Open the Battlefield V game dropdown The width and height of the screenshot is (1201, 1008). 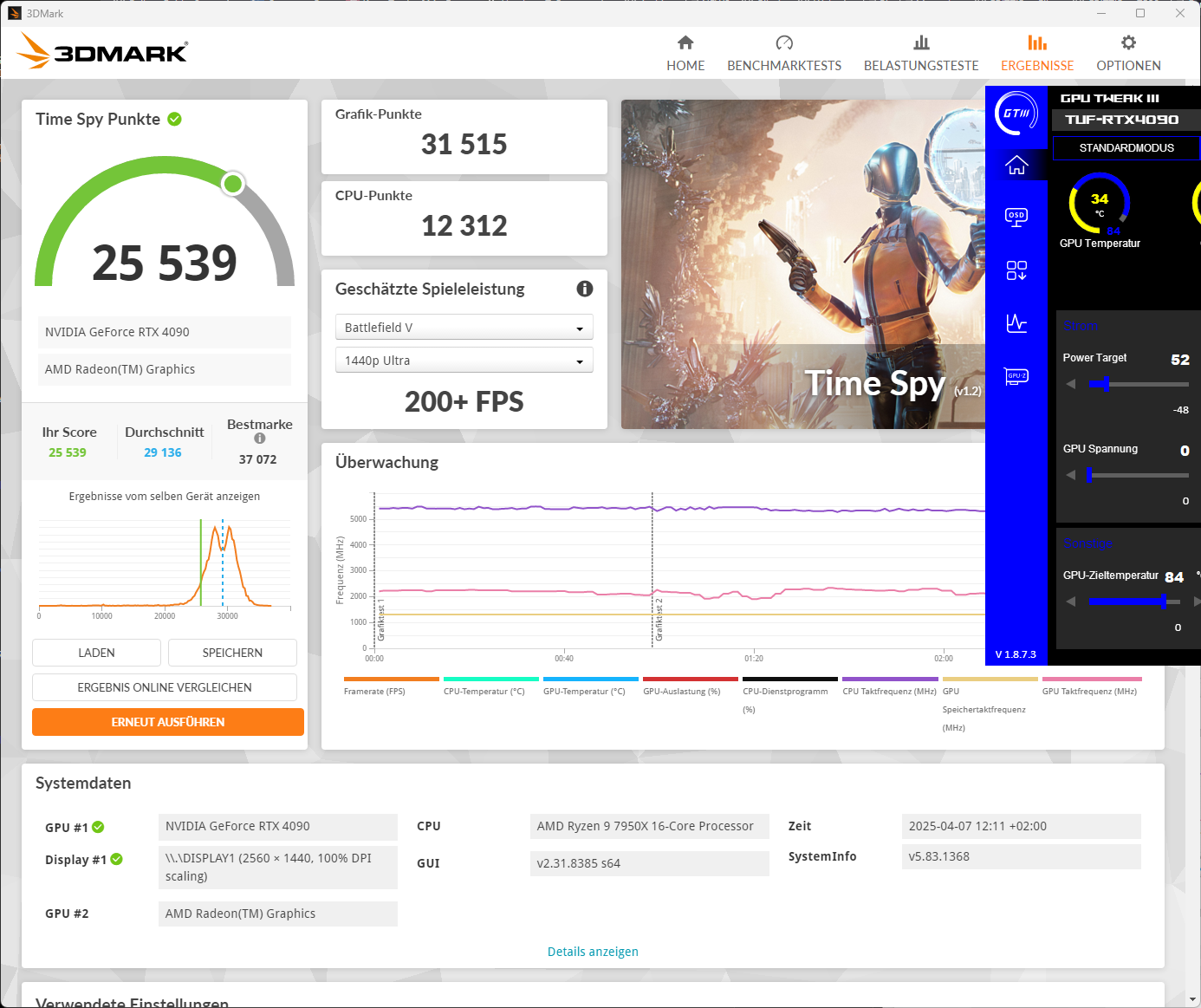click(x=464, y=327)
